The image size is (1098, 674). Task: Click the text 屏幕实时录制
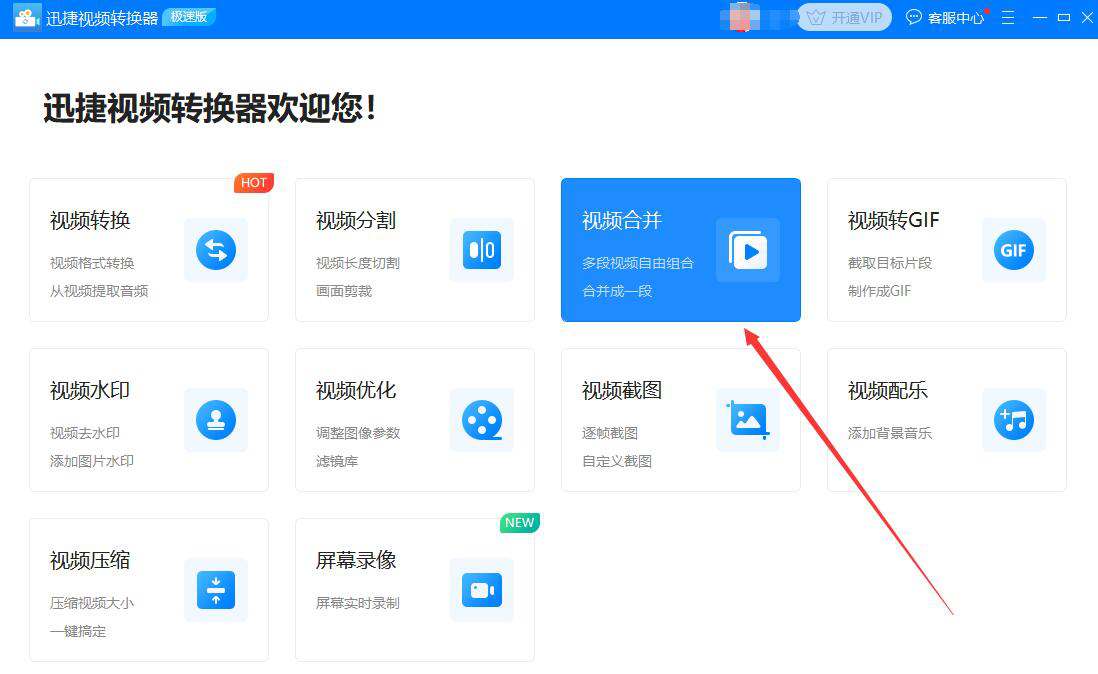click(358, 603)
